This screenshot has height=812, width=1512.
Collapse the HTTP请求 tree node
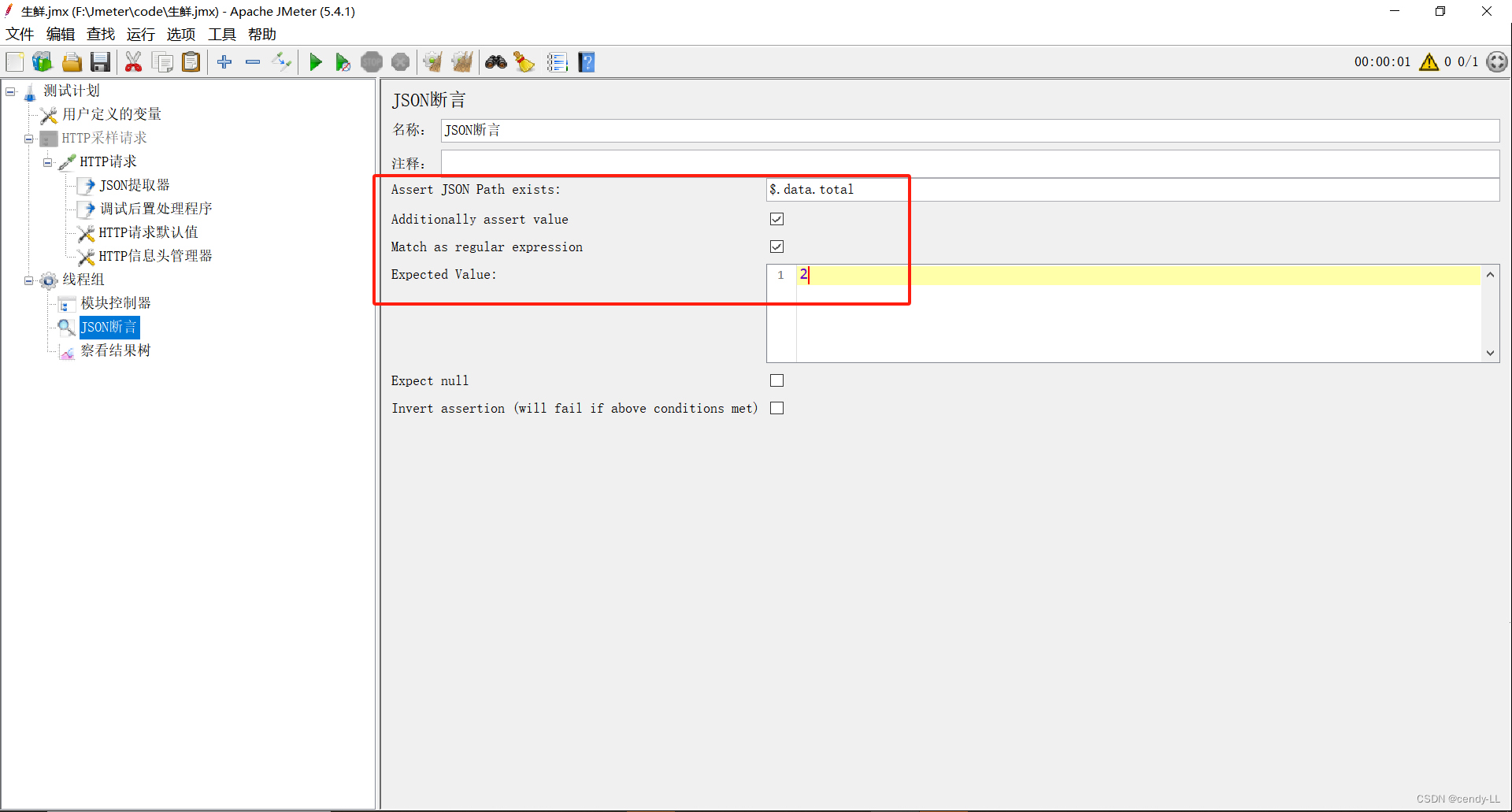click(x=48, y=162)
